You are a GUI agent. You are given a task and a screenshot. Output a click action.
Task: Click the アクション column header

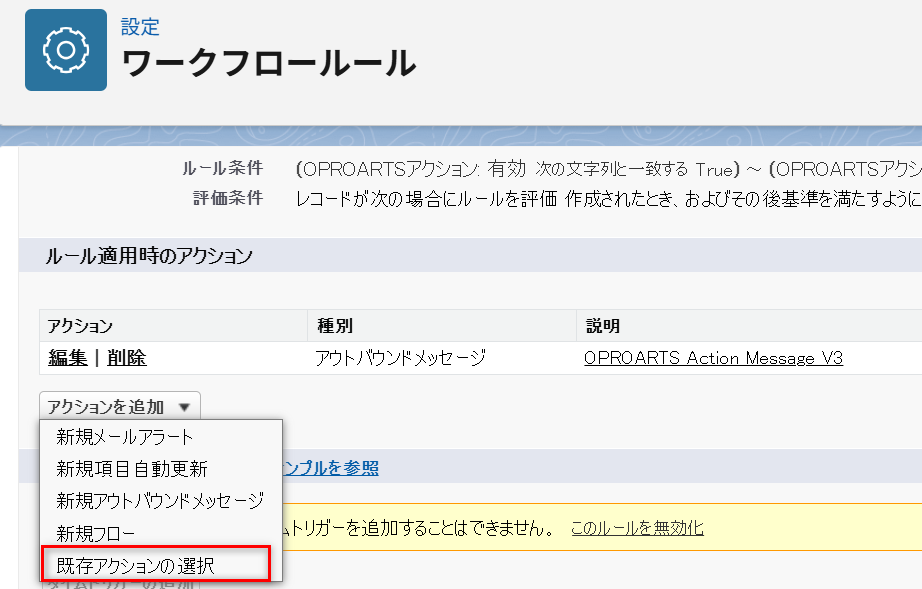81,326
